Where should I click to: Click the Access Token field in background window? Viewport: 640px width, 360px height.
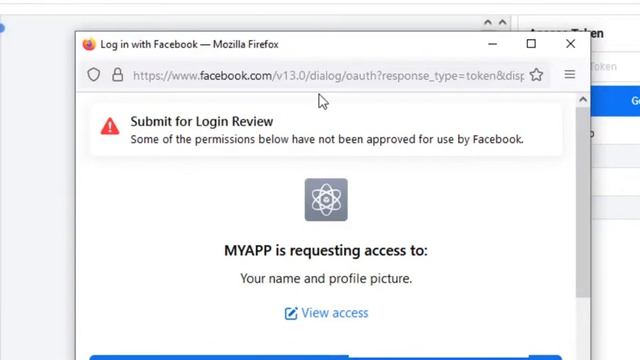[615, 67]
